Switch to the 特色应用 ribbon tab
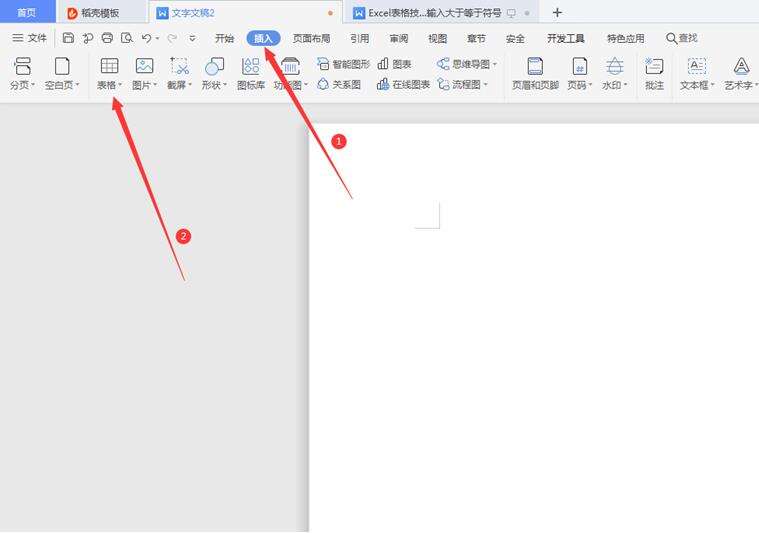The image size is (759, 533). tap(625, 38)
